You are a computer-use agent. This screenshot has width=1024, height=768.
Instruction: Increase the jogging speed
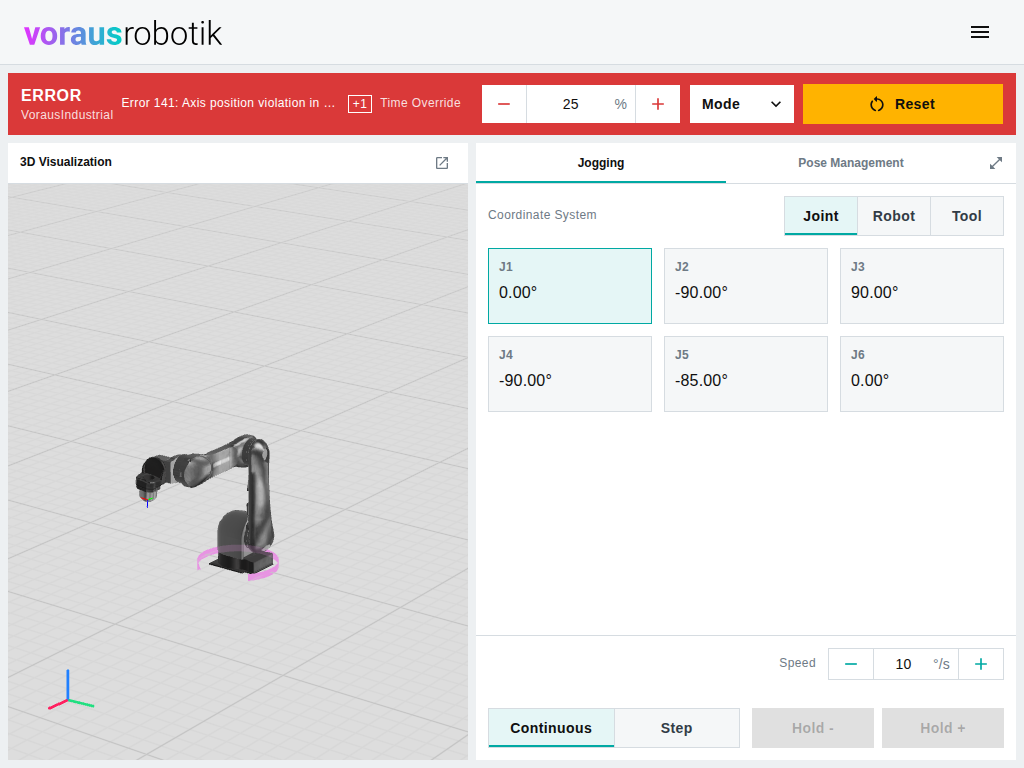[981, 664]
